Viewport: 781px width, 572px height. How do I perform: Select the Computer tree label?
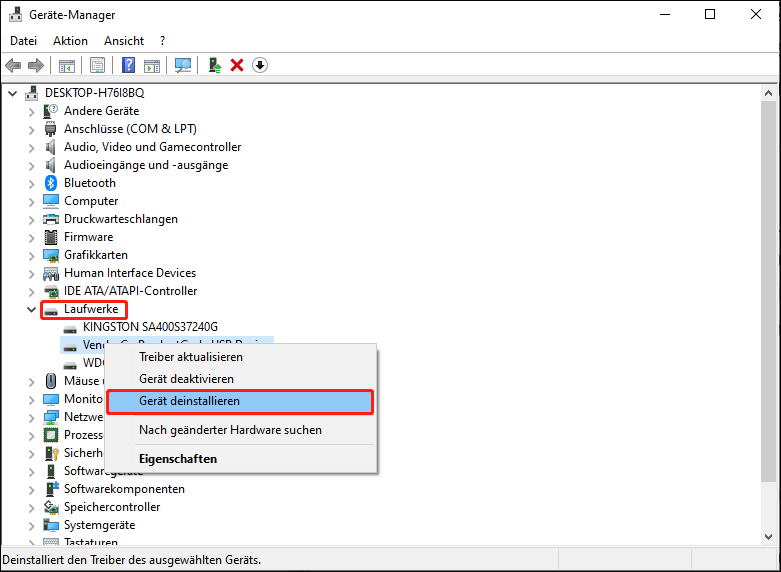point(91,201)
